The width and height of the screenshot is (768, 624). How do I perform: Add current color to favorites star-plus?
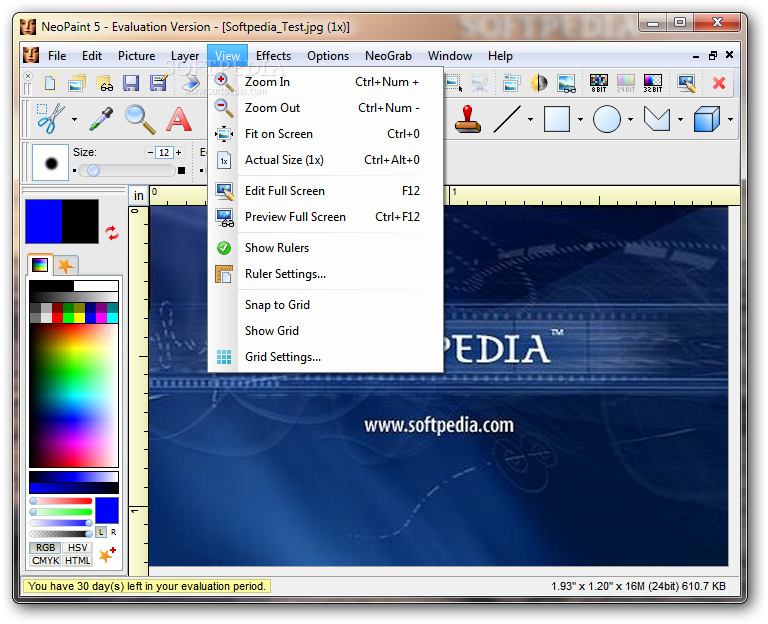coord(107,555)
